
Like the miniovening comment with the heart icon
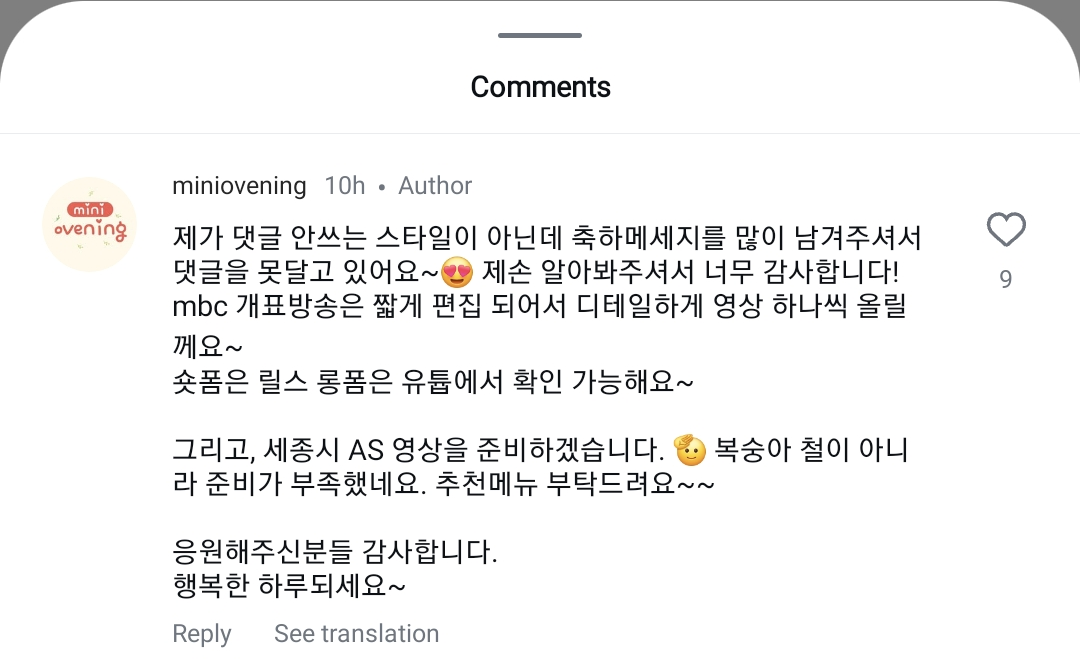pyautogui.click(x=1006, y=231)
